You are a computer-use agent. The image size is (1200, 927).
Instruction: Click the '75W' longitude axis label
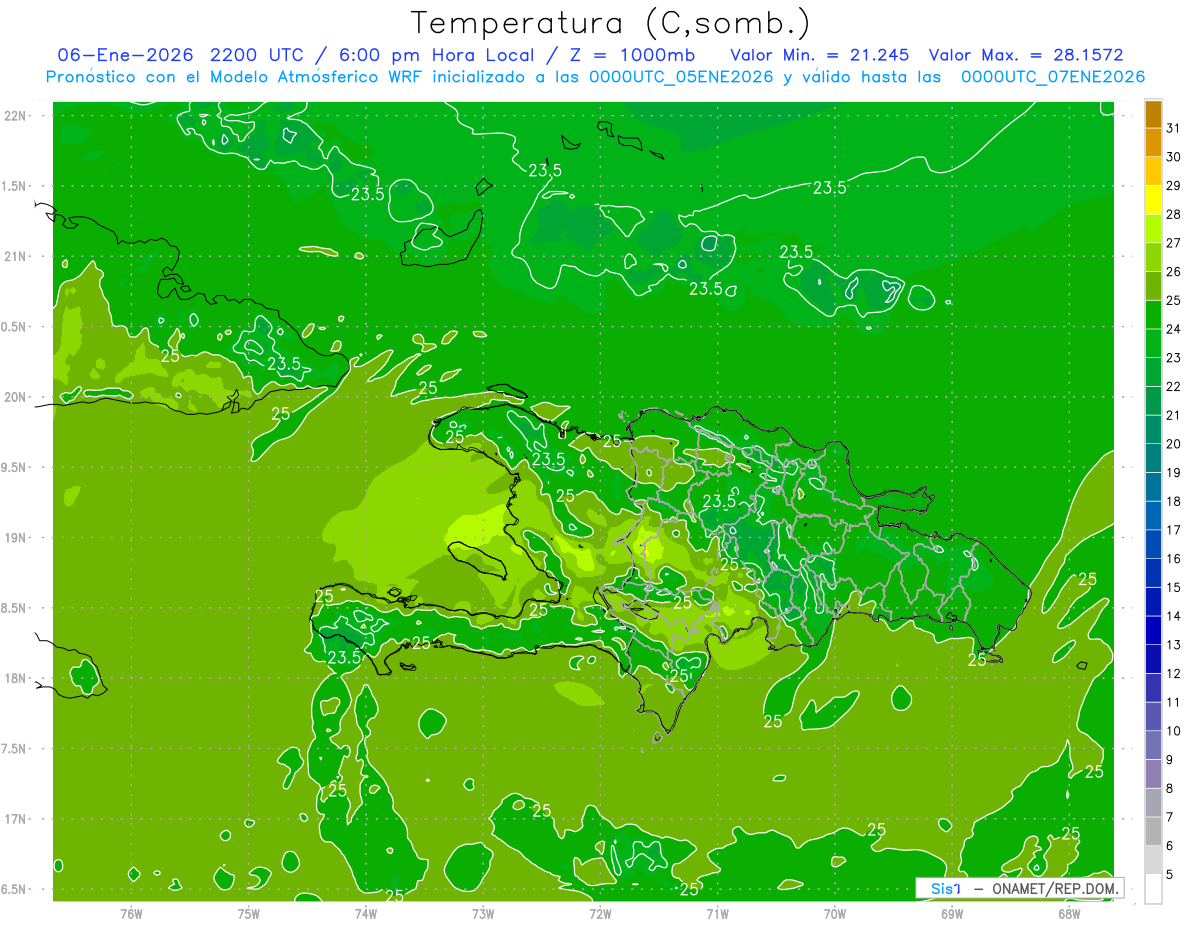click(249, 914)
